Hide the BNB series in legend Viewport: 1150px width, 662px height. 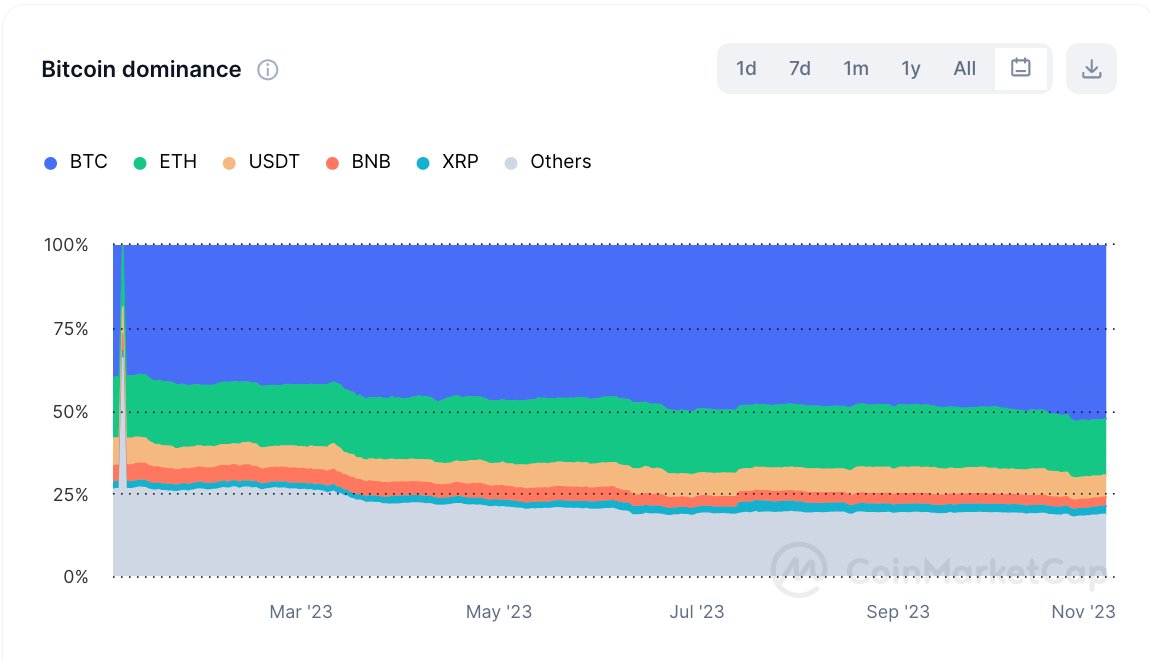coord(358,162)
